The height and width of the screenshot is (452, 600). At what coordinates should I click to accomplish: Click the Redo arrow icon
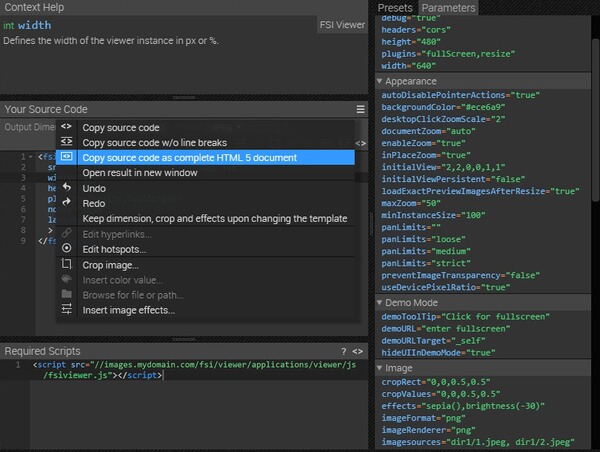(67, 203)
